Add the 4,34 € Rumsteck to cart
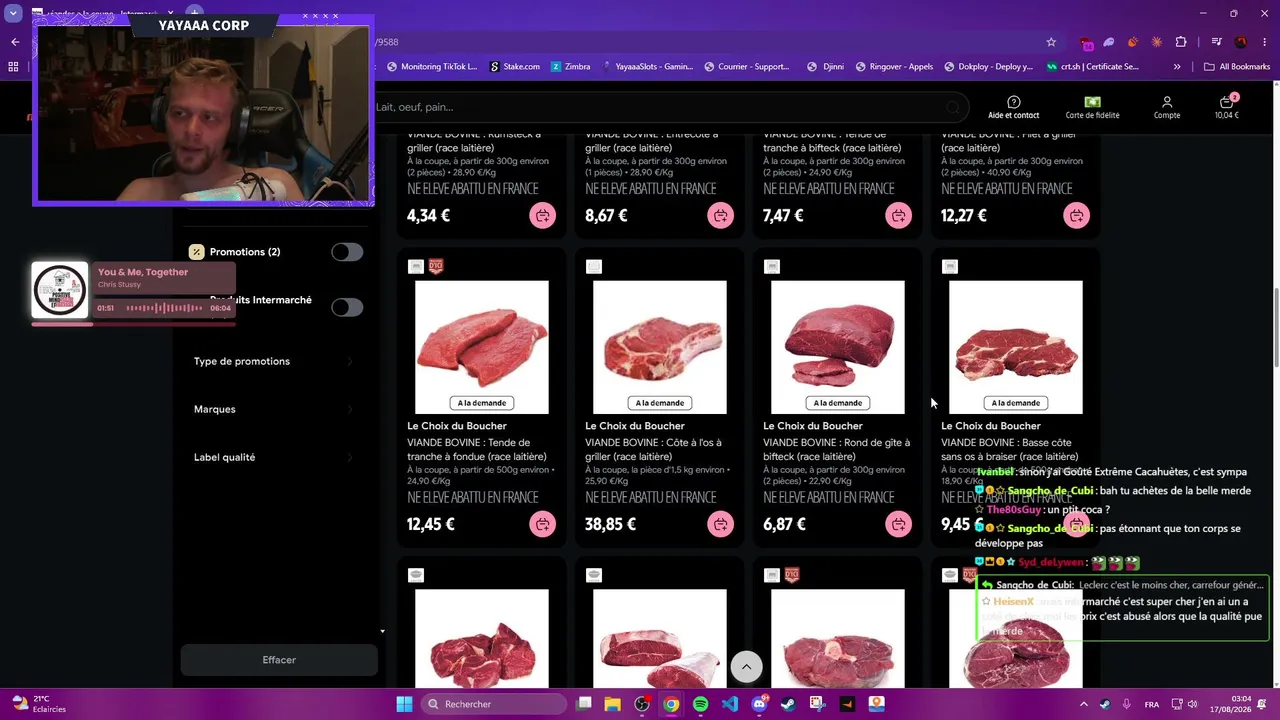1280x720 pixels. point(542,215)
